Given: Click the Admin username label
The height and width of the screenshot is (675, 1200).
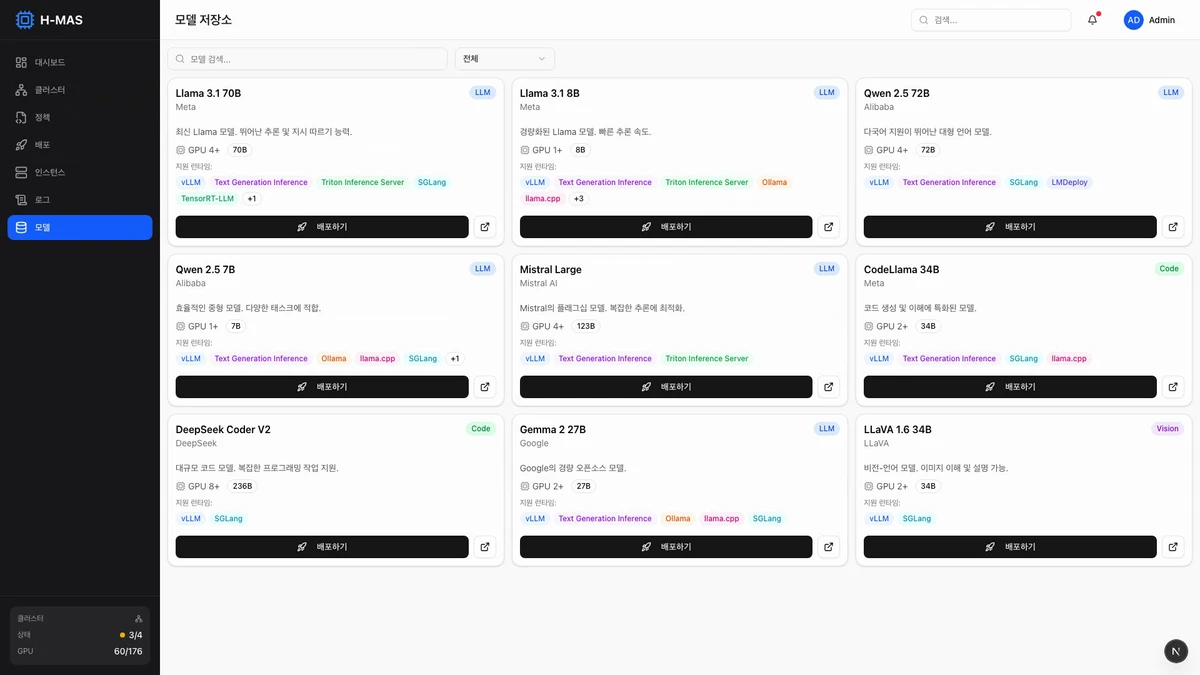Looking at the screenshot, I should pyautogui.click(x=1162, y=20).
